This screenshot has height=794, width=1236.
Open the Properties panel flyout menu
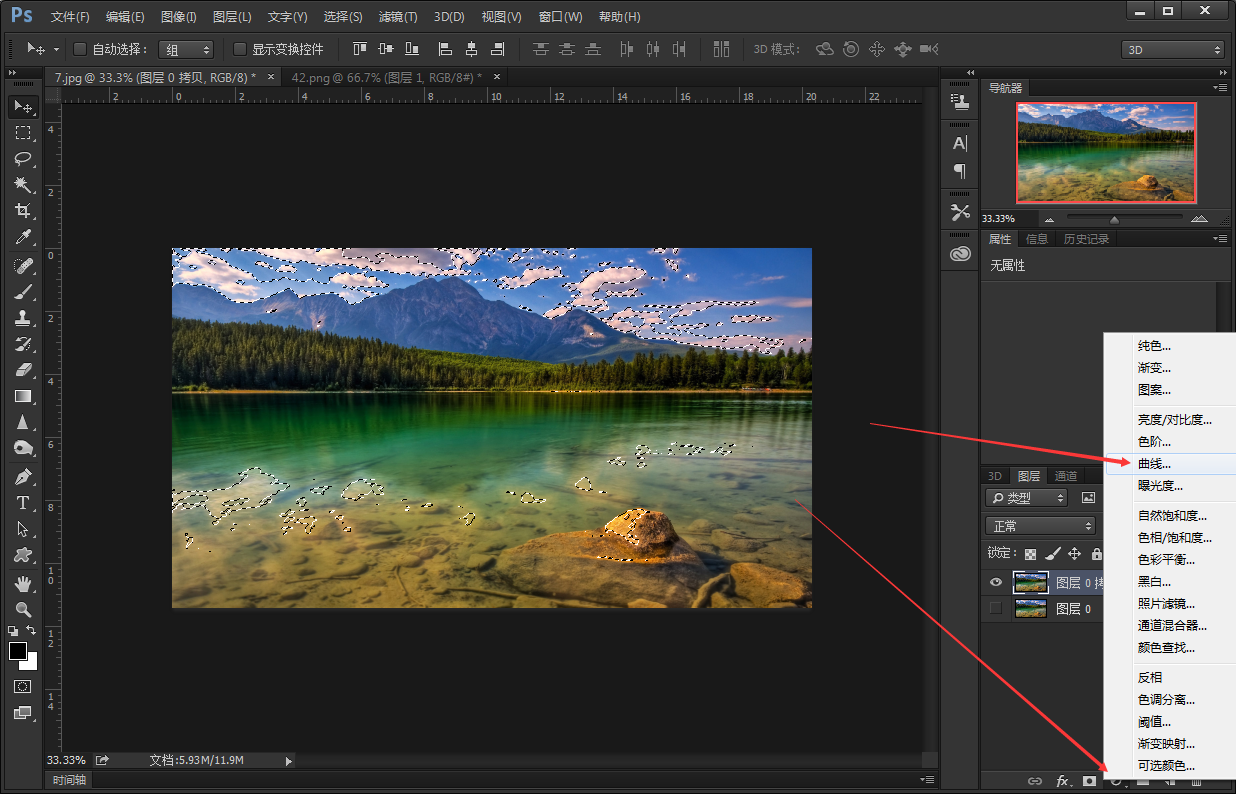pyautogui.click(x=1220, y=239)
